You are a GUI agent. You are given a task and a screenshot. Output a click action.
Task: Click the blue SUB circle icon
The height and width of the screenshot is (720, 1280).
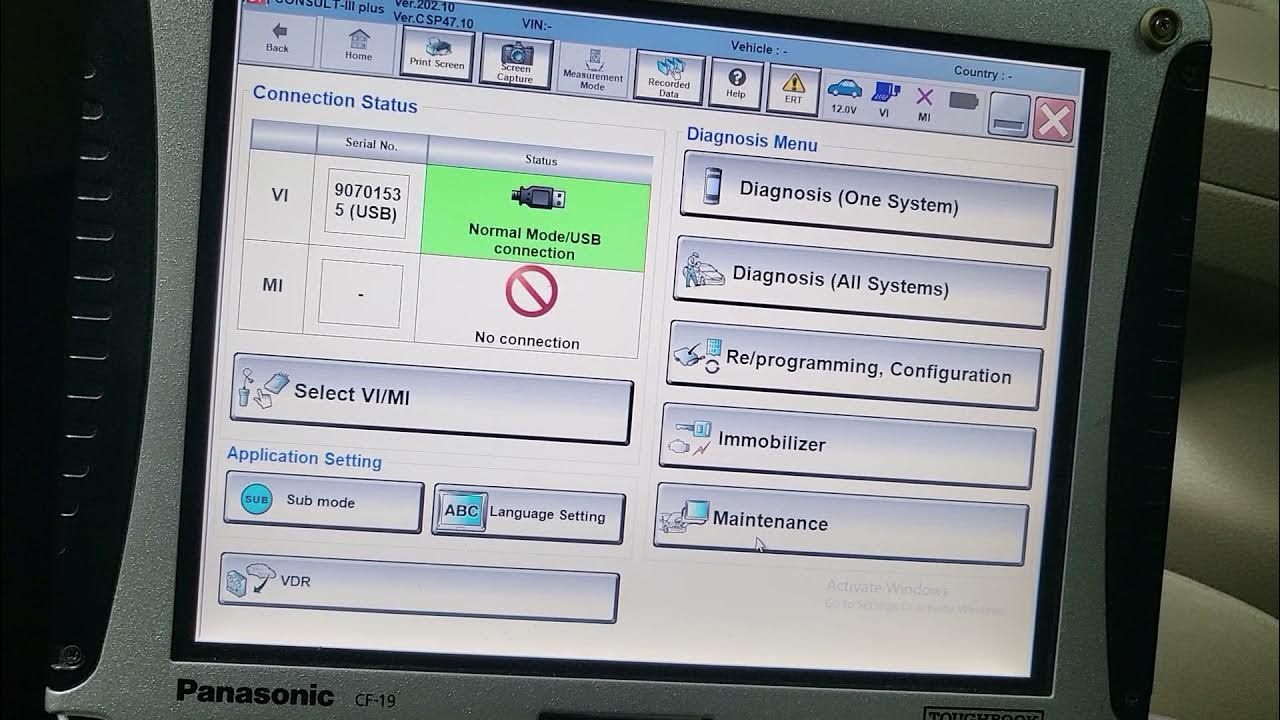tap(256, 498)
